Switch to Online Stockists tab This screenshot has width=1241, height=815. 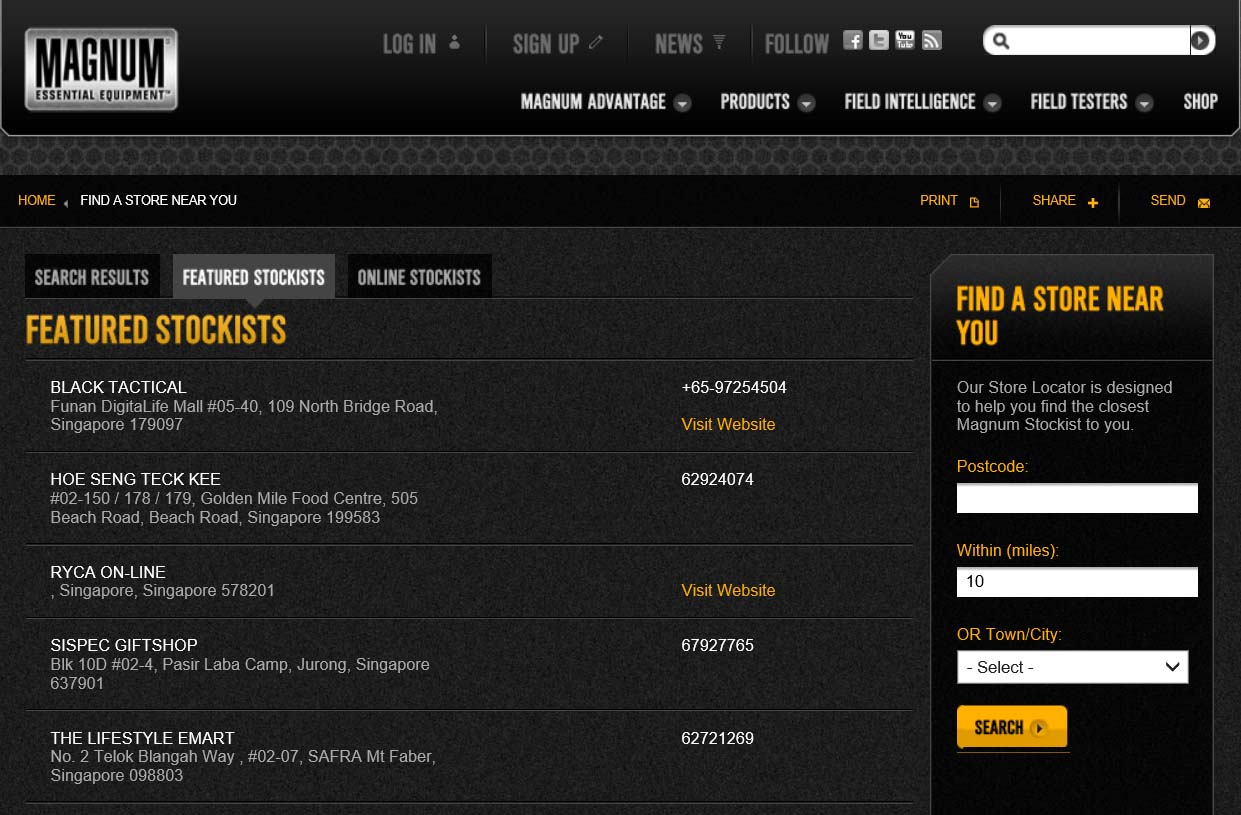click(x=419, y=277)
